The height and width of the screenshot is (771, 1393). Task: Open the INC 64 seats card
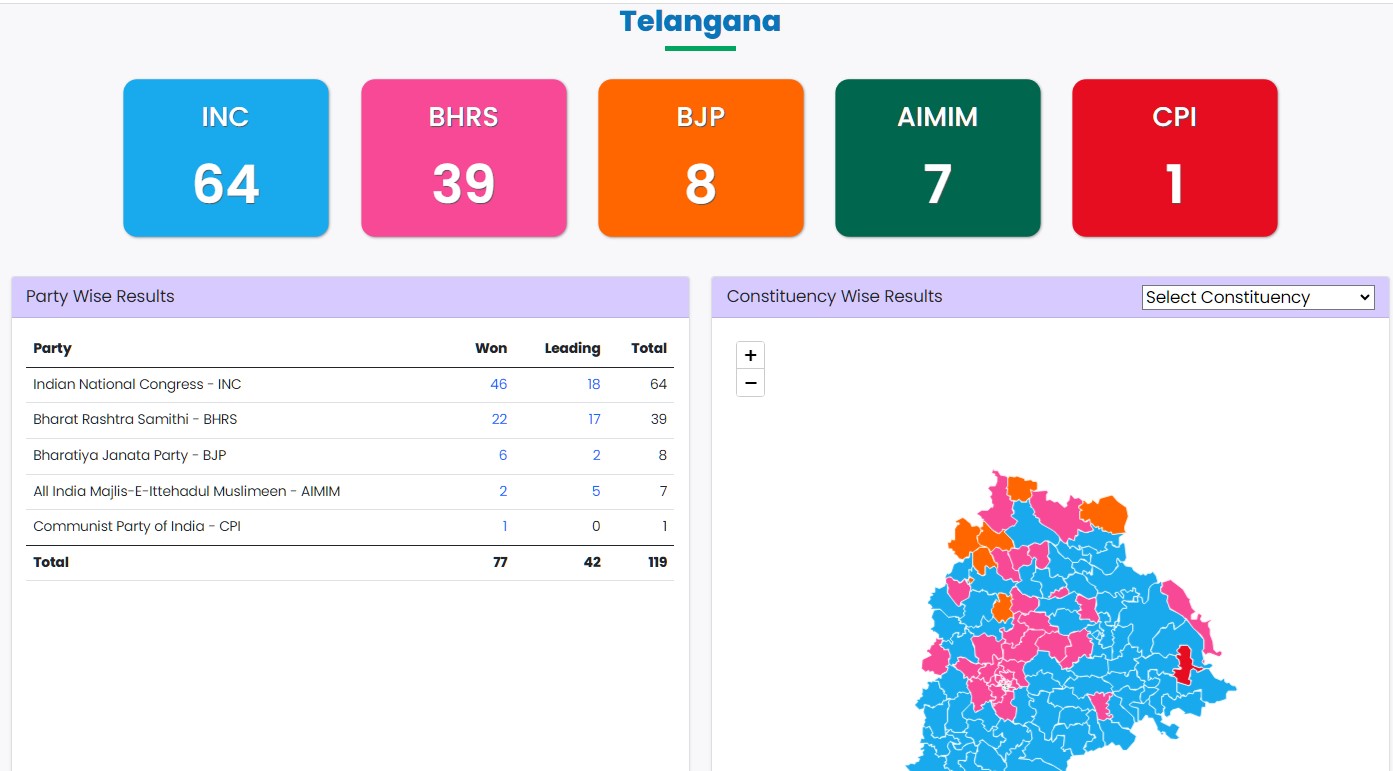click(x=226, y=158)
